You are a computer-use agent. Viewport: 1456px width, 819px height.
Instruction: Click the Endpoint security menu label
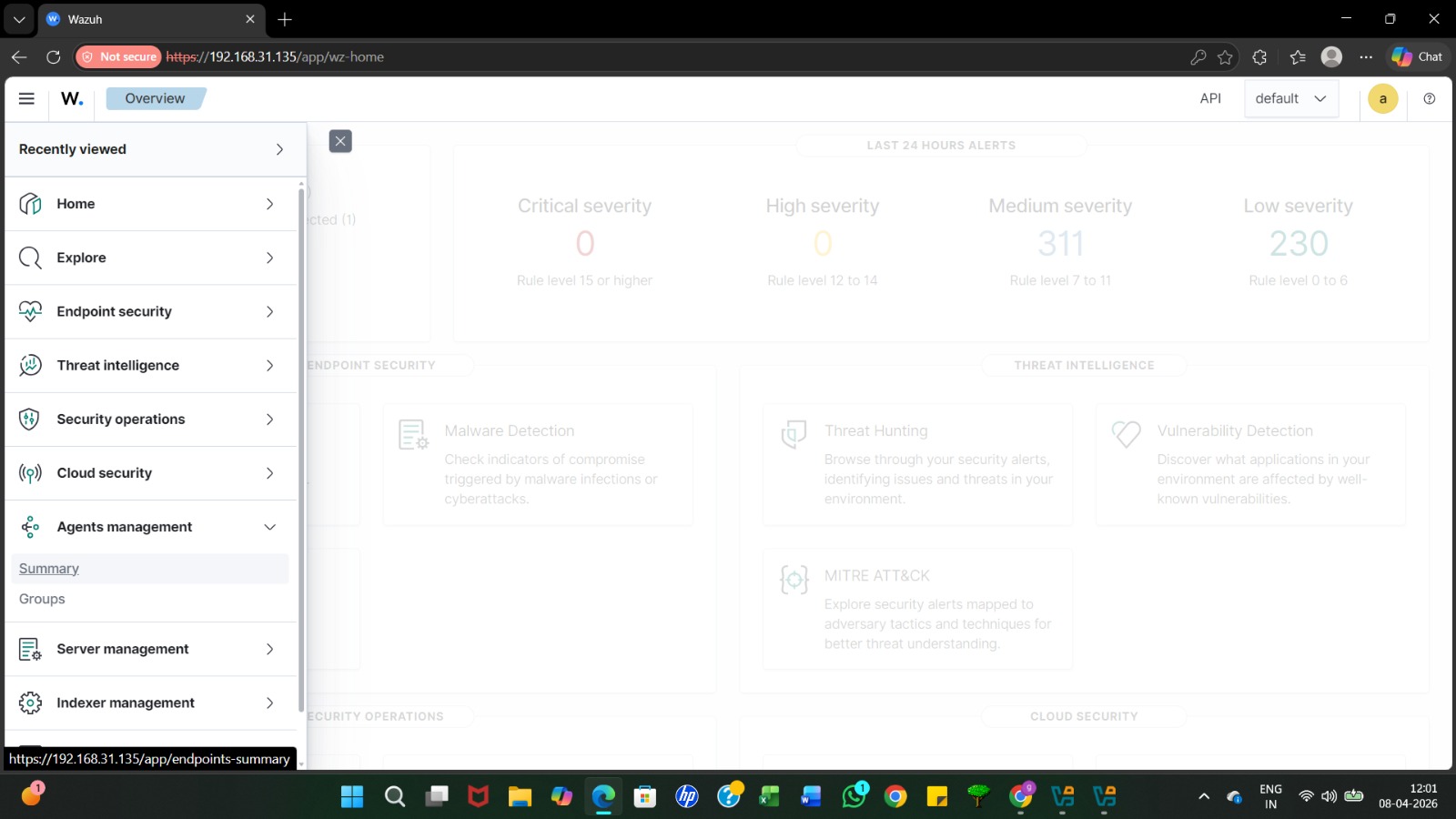[115, 311]
